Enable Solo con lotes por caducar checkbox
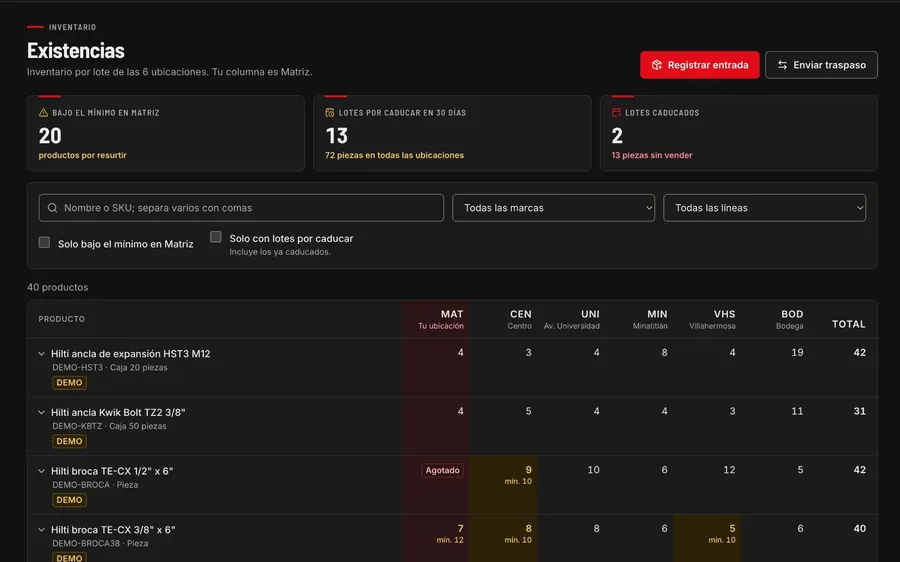The image size is (900, 562). coord(216,237)
